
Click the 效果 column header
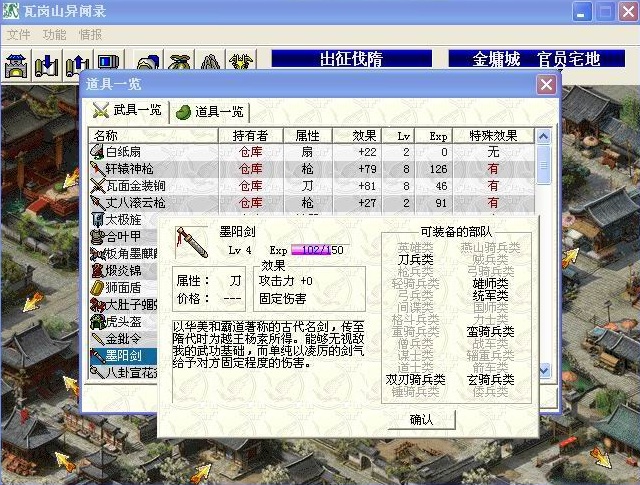click(x=364, y=135)
